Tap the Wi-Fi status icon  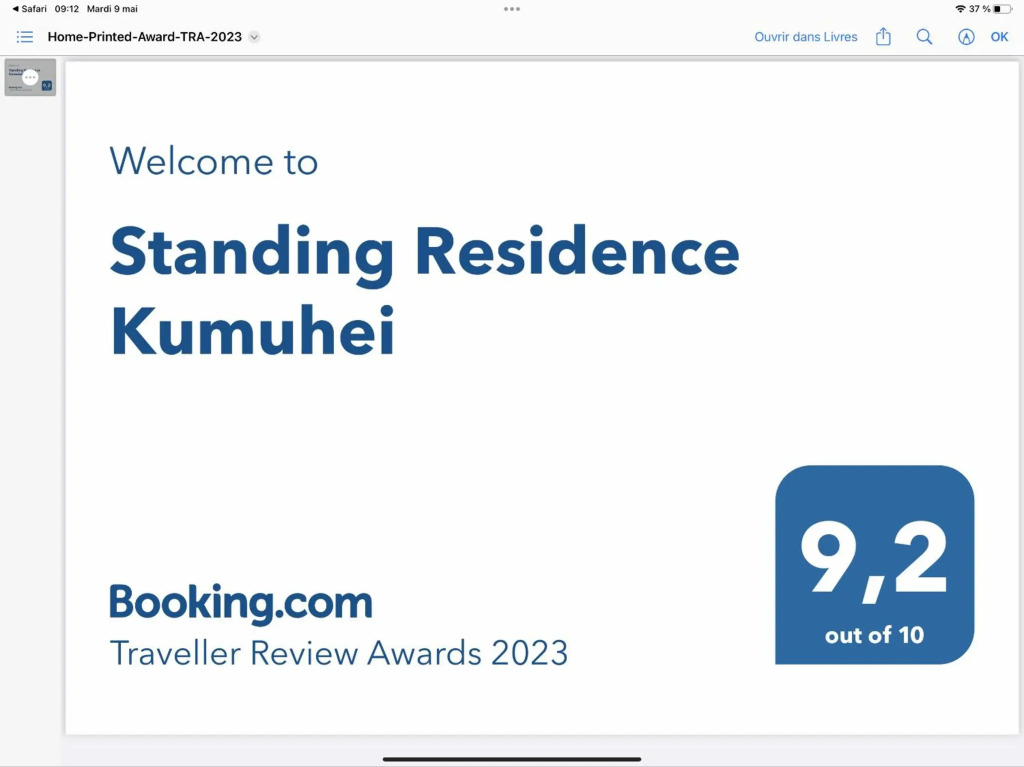point(960,8)
